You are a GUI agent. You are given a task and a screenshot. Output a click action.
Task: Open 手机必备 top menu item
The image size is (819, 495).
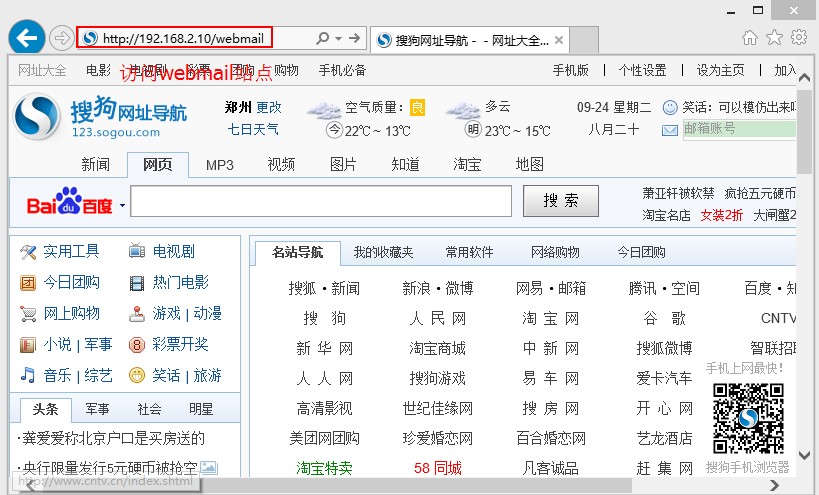[x=343, y=70]
